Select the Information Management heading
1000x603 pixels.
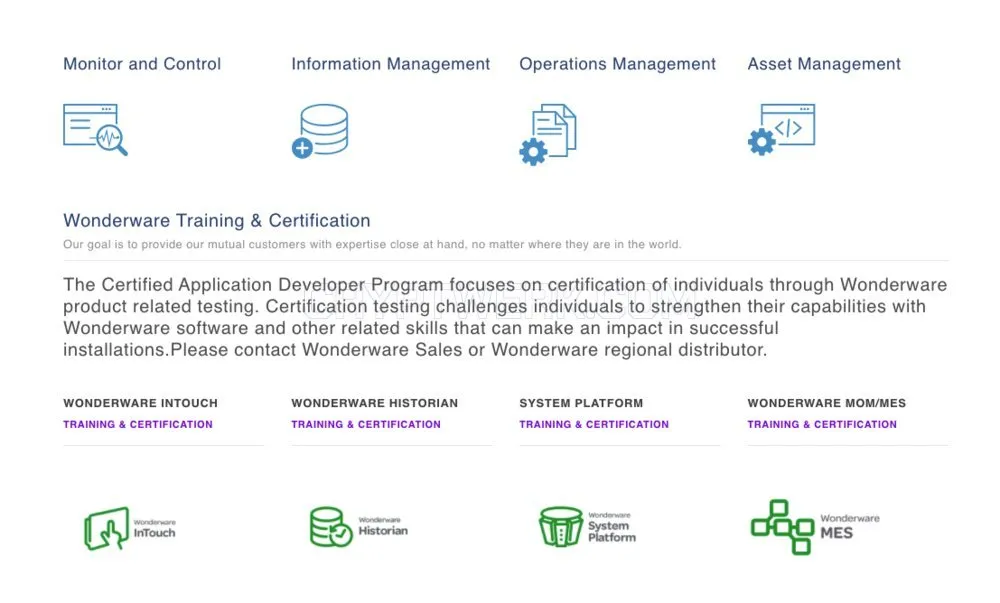pyautogui.click(x=391, y=64)
